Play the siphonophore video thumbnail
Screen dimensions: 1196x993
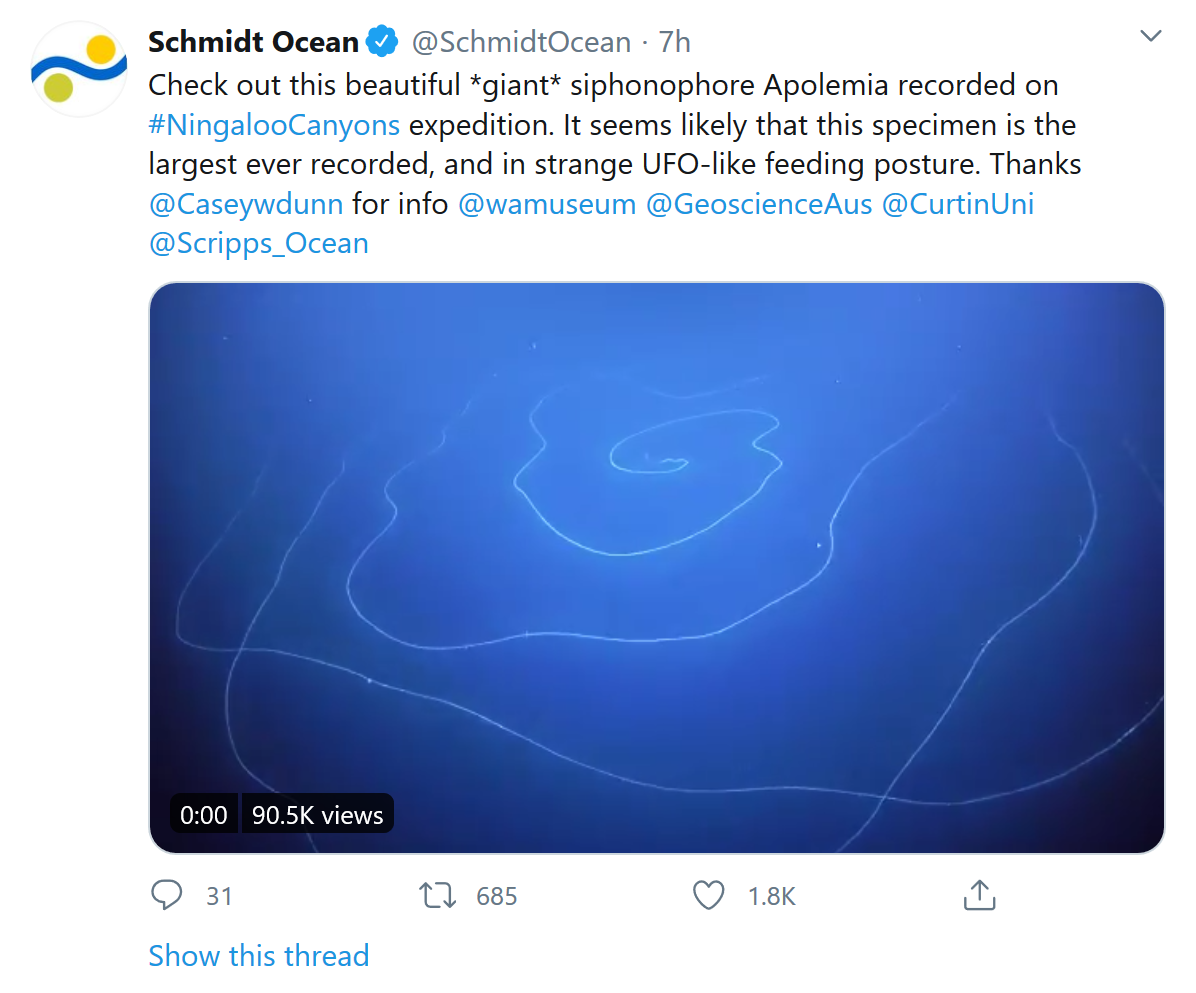click(x=656, y=567)
